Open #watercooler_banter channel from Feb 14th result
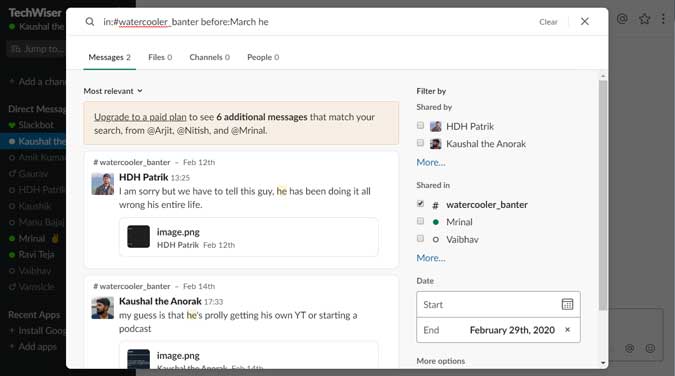Screen dimensions: 675x376 pos(132,286)
